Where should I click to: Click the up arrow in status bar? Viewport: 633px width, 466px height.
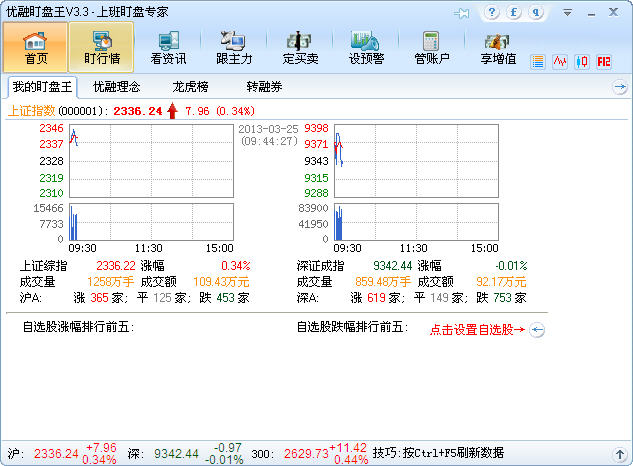tap(620, 454)
